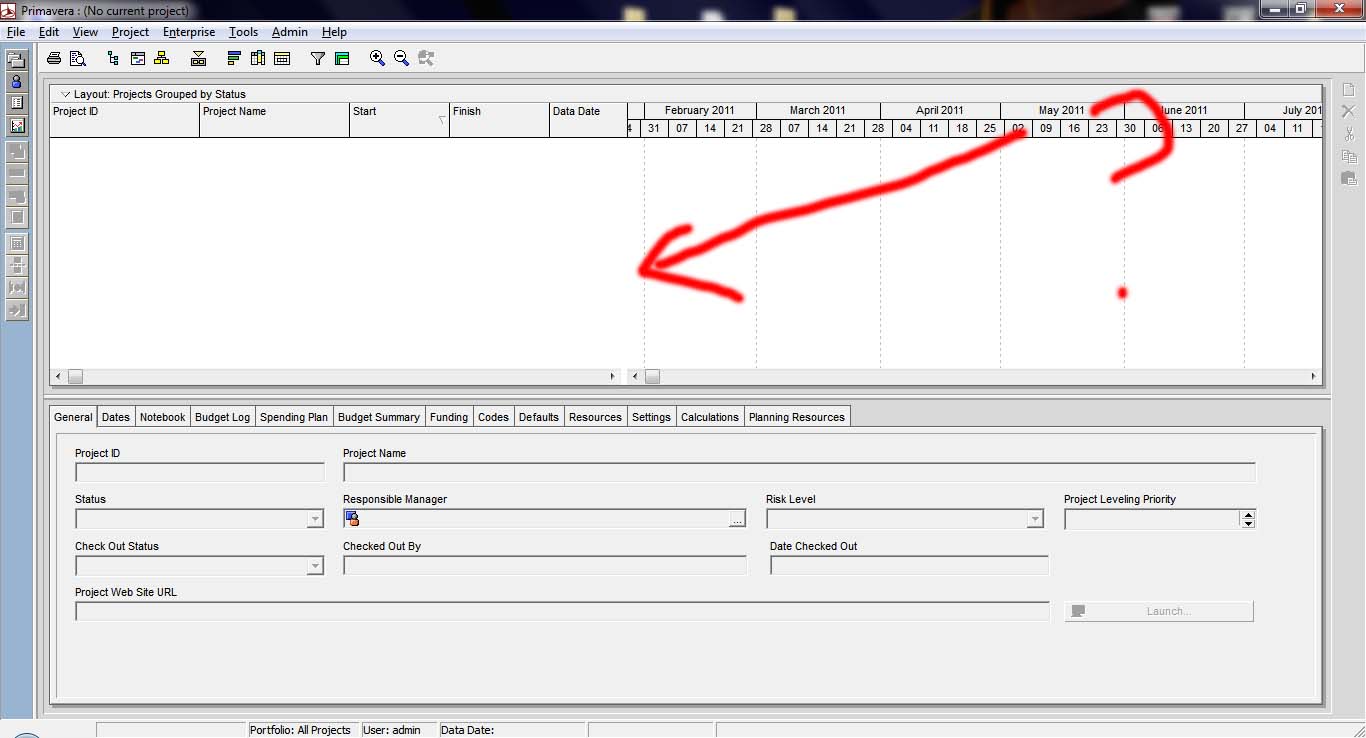Image resolution: width=1366 pixels, height=738 pixels.
Task: Open the Resources person icon in the sidebar
Action: pos(17,82)
